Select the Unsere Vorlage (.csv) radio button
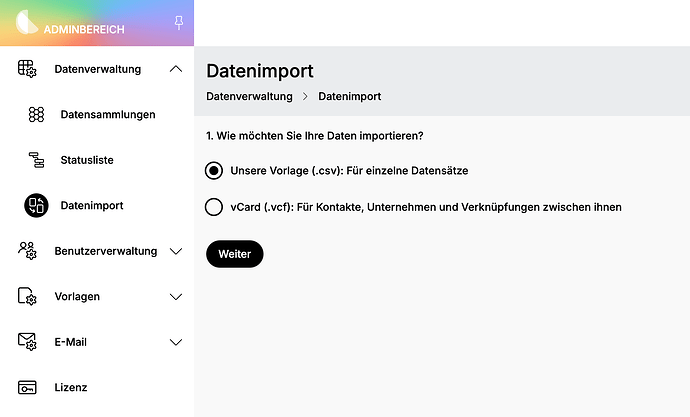 [x=214, y=171]
